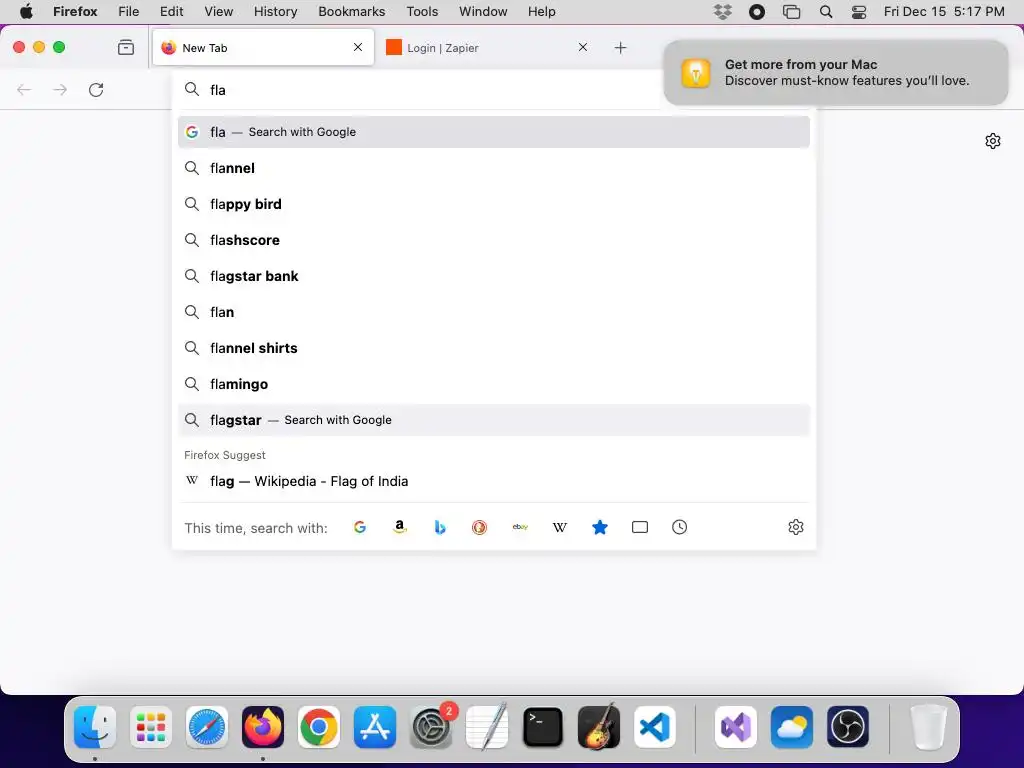Launch Visual Studio purple icon in Dock
The width and height of the screenshot is (1024, 768).
736,727
